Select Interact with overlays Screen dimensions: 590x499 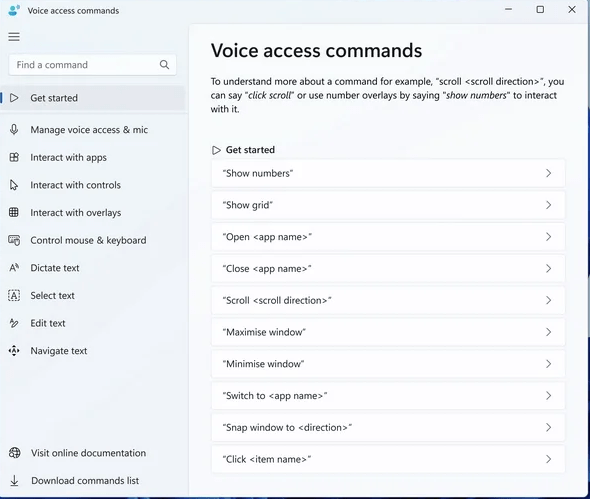click(93, 213)
